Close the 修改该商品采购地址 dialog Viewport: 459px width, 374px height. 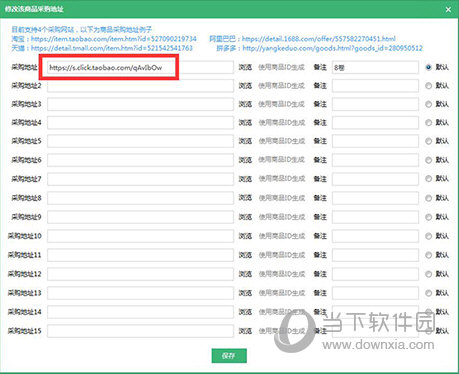(x=448, y=10)
